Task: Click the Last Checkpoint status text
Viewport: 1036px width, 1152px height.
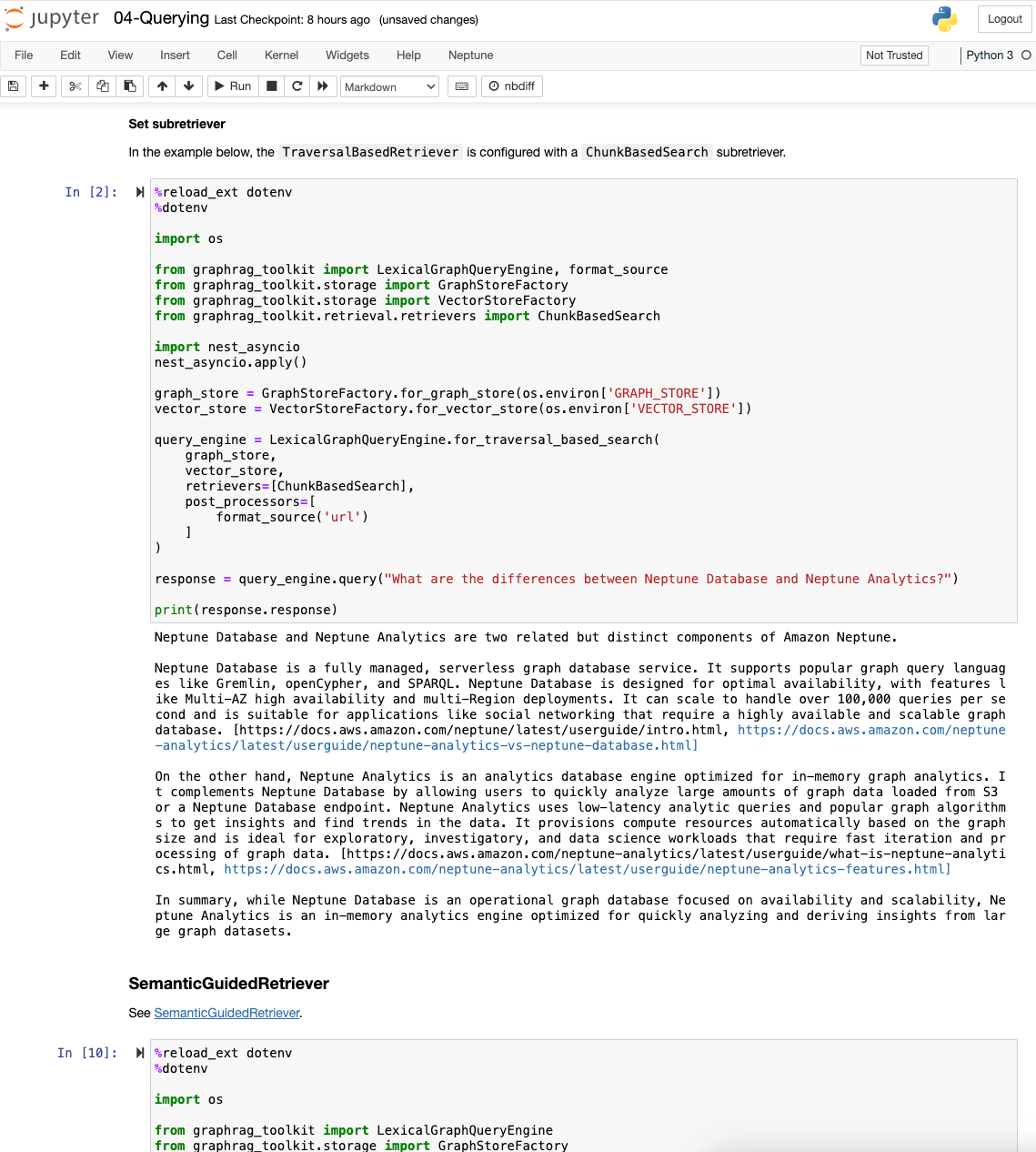Action: pos(292,20)
